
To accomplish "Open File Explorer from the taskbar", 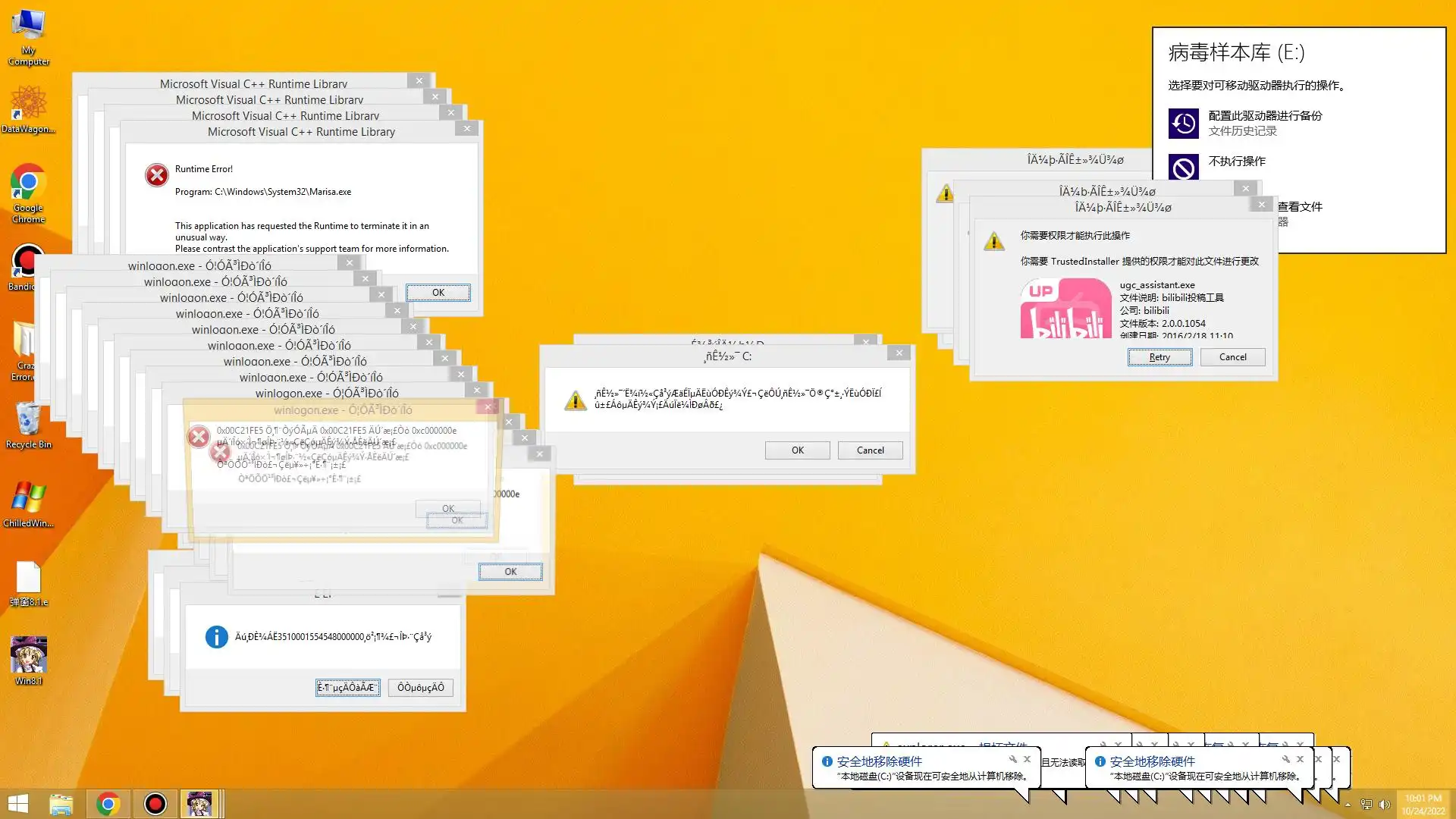I will coord(61,804).
